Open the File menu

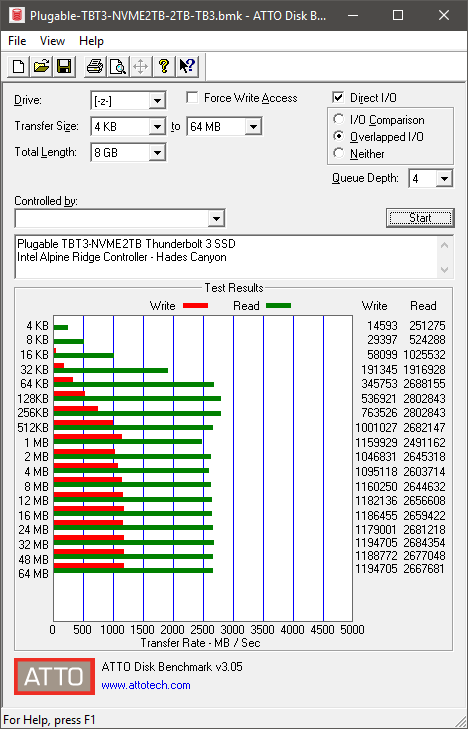(x=17, y=41)
